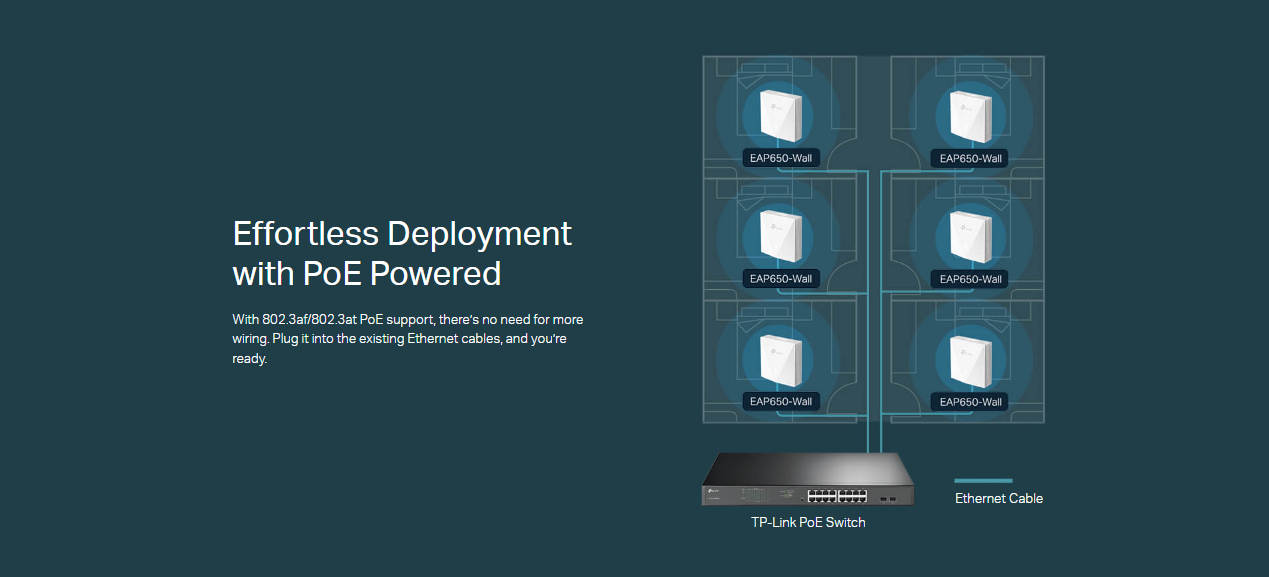Screen dimensions: 1269x577
Task: Select the middle-left EAP650-Wall label
Action: pos(780,279)
